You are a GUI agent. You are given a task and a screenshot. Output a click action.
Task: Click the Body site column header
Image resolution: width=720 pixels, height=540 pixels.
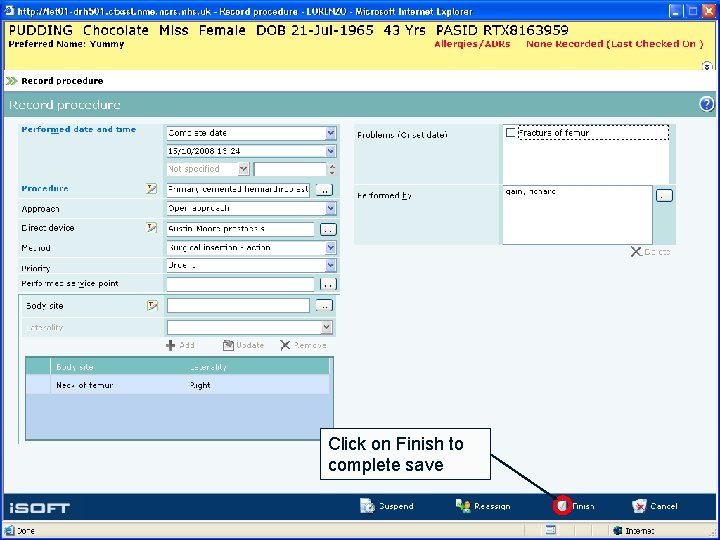pyautogui.click(x=75, y=367)
